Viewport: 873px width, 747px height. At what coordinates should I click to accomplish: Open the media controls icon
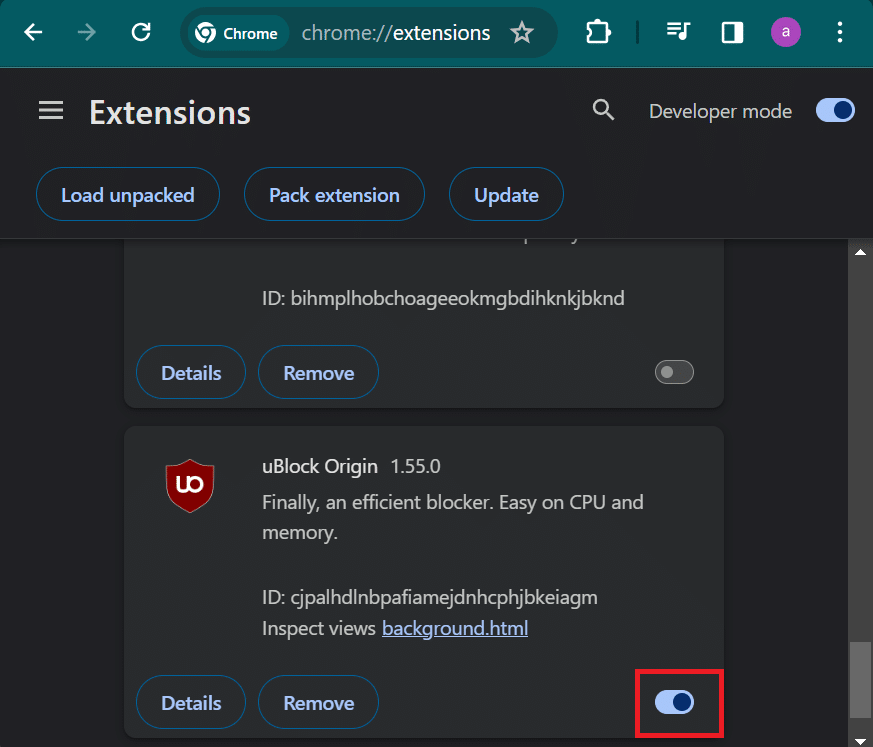tap(678, 32)
